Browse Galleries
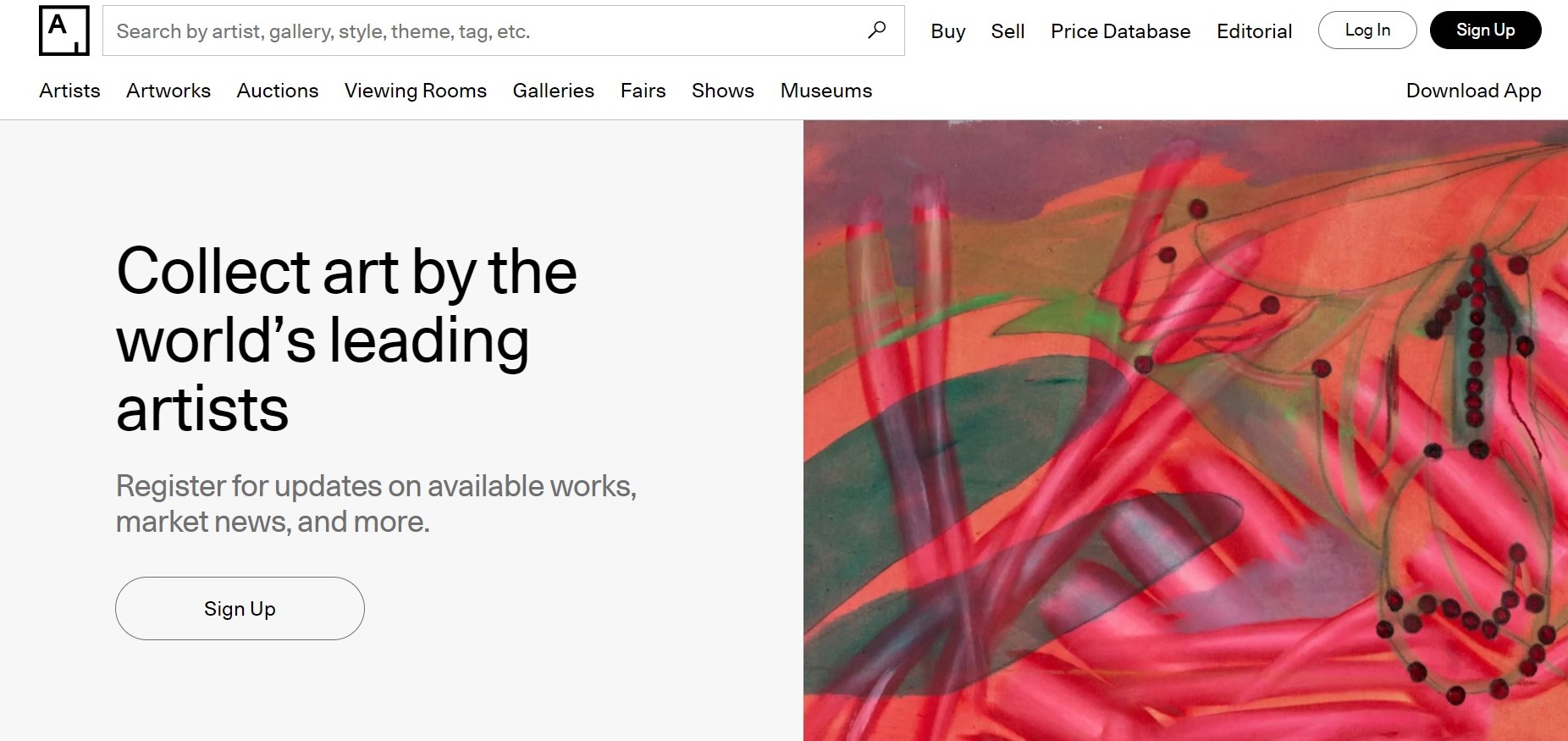 click(554, 91)
